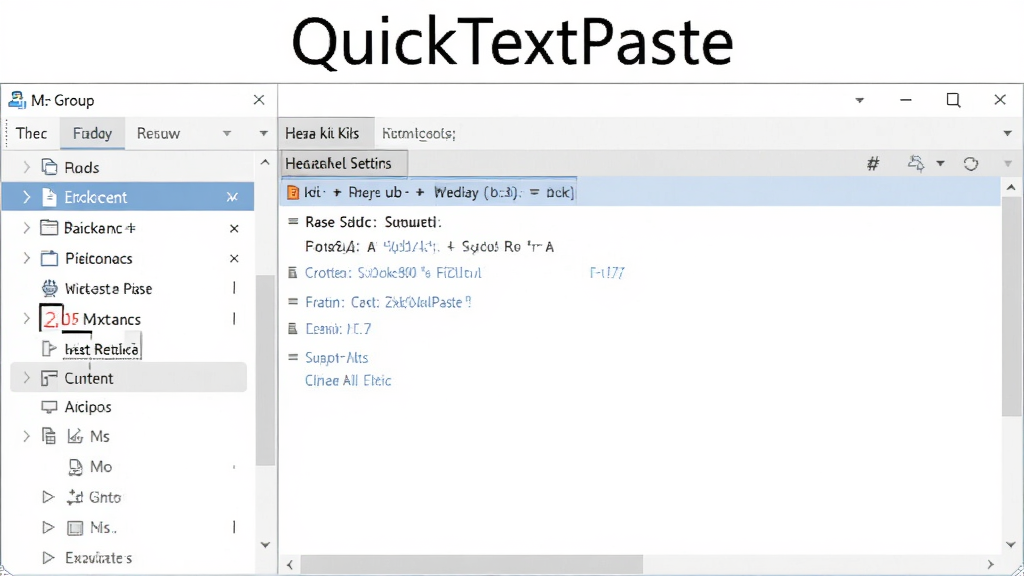Remove the Erickcent row with its X

(232, 197)
